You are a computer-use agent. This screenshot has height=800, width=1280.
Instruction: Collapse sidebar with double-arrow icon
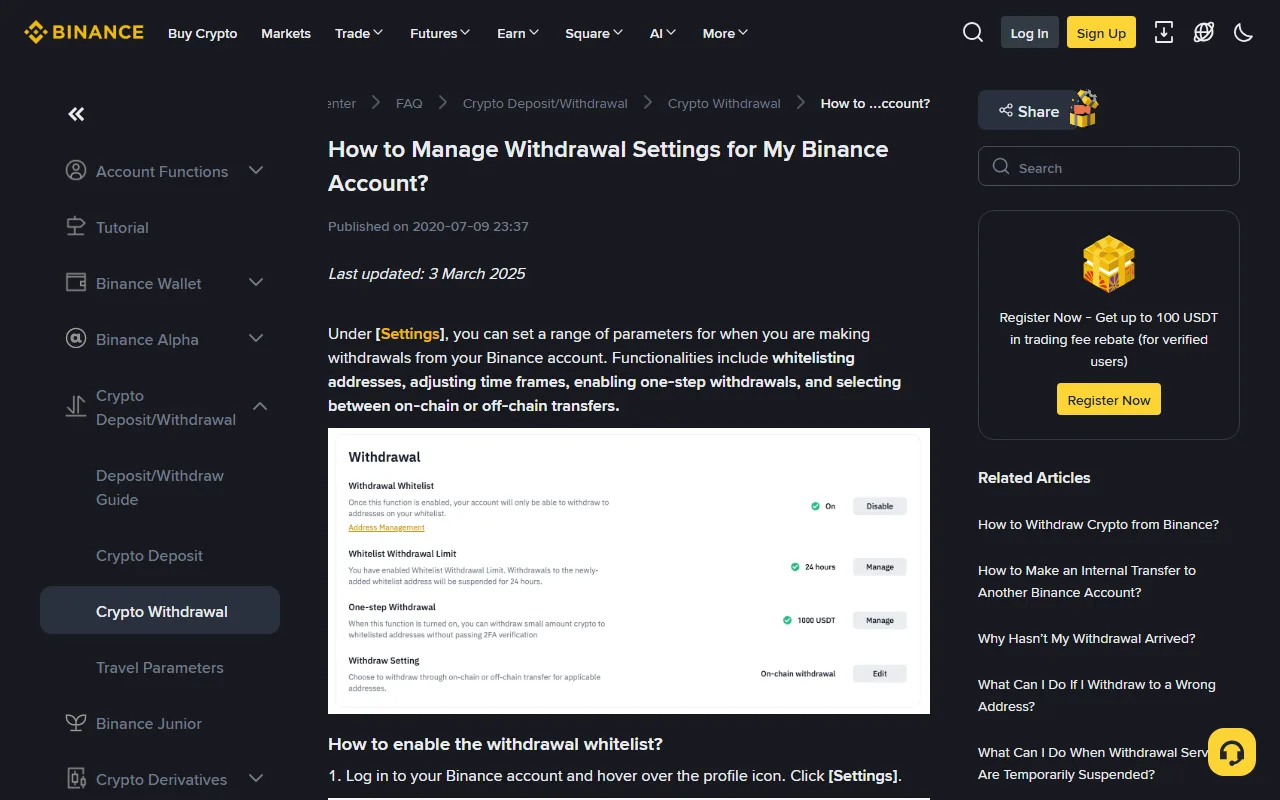[76, 114]
